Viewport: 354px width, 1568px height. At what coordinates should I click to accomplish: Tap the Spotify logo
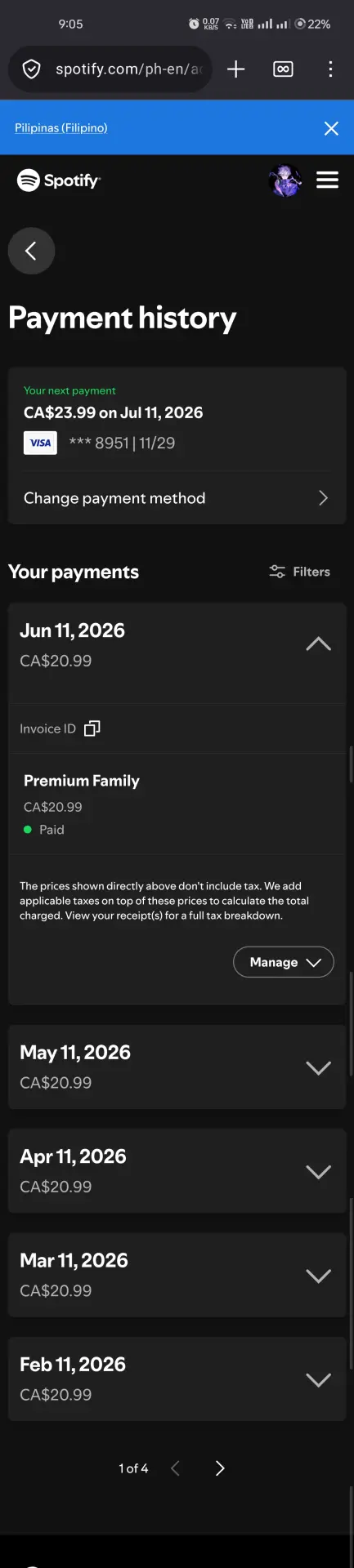point(59,180)
